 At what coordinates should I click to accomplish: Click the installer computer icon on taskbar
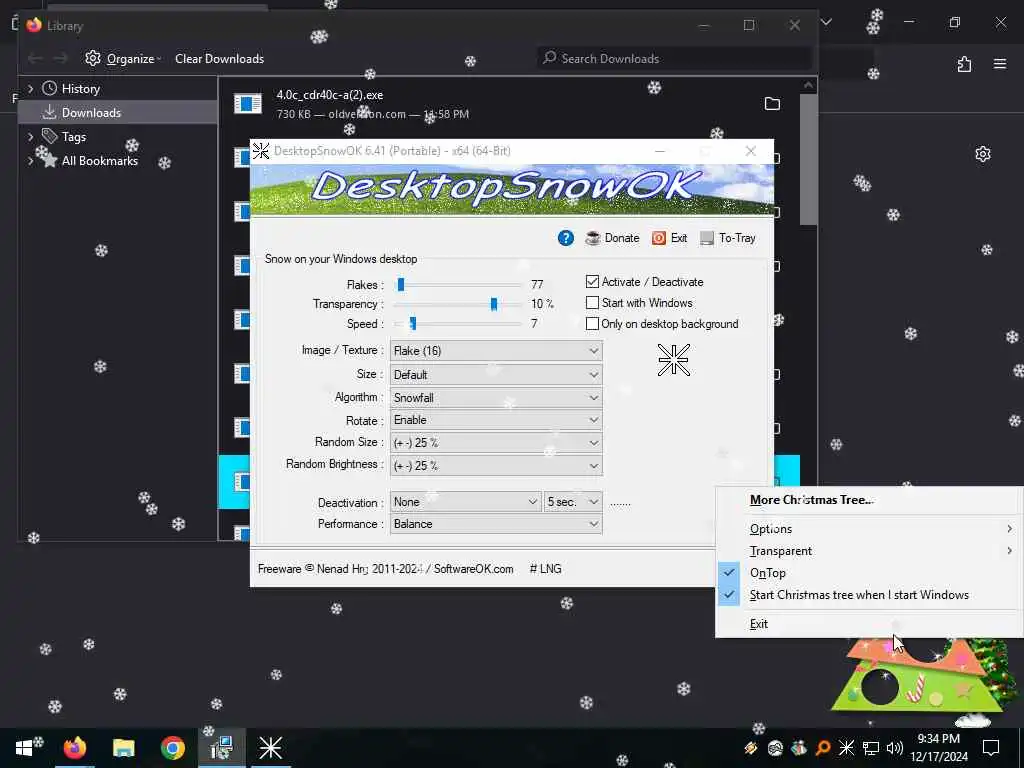[221, 748]
